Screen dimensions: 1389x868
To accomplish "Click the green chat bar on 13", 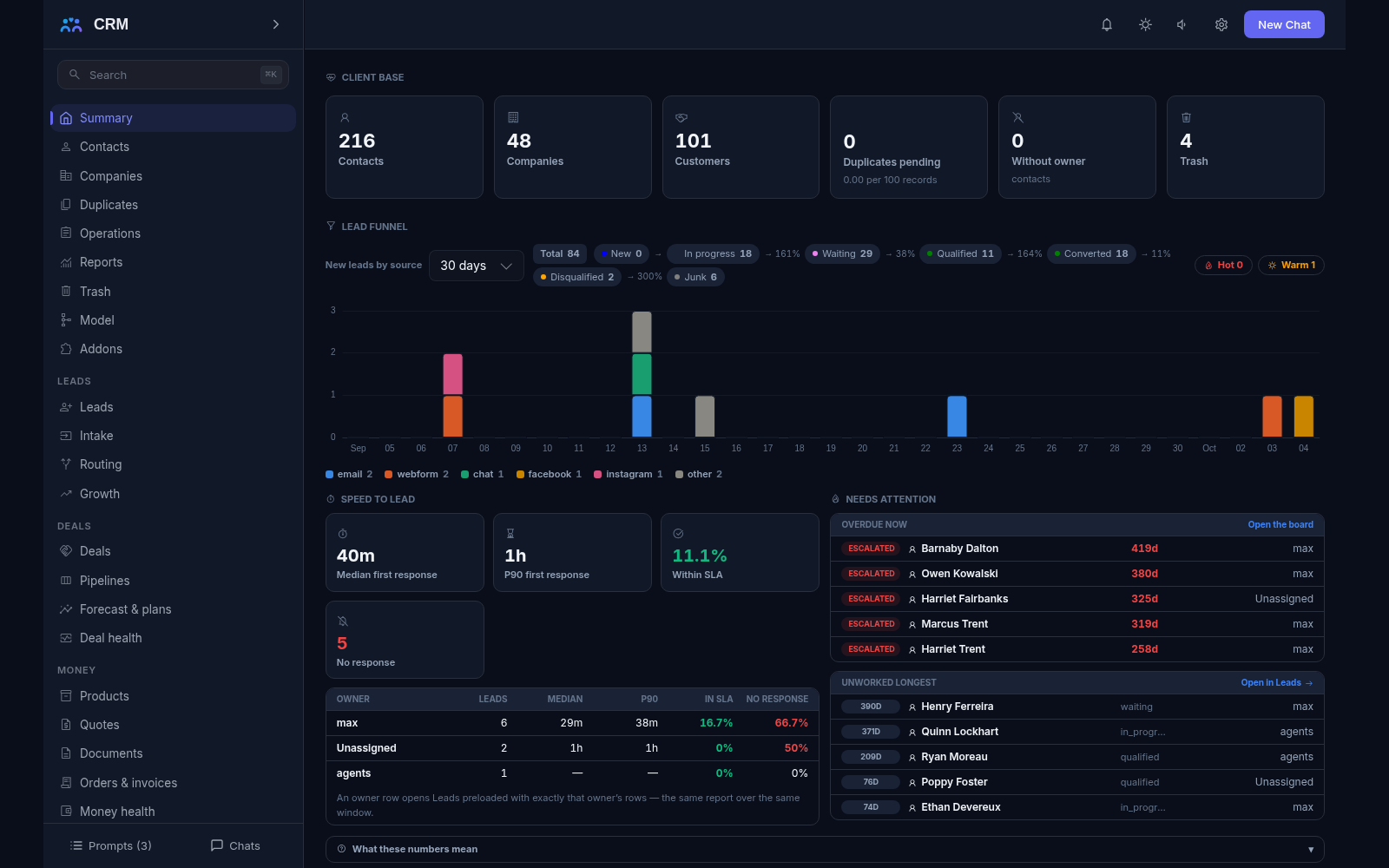I will point(642,374).
